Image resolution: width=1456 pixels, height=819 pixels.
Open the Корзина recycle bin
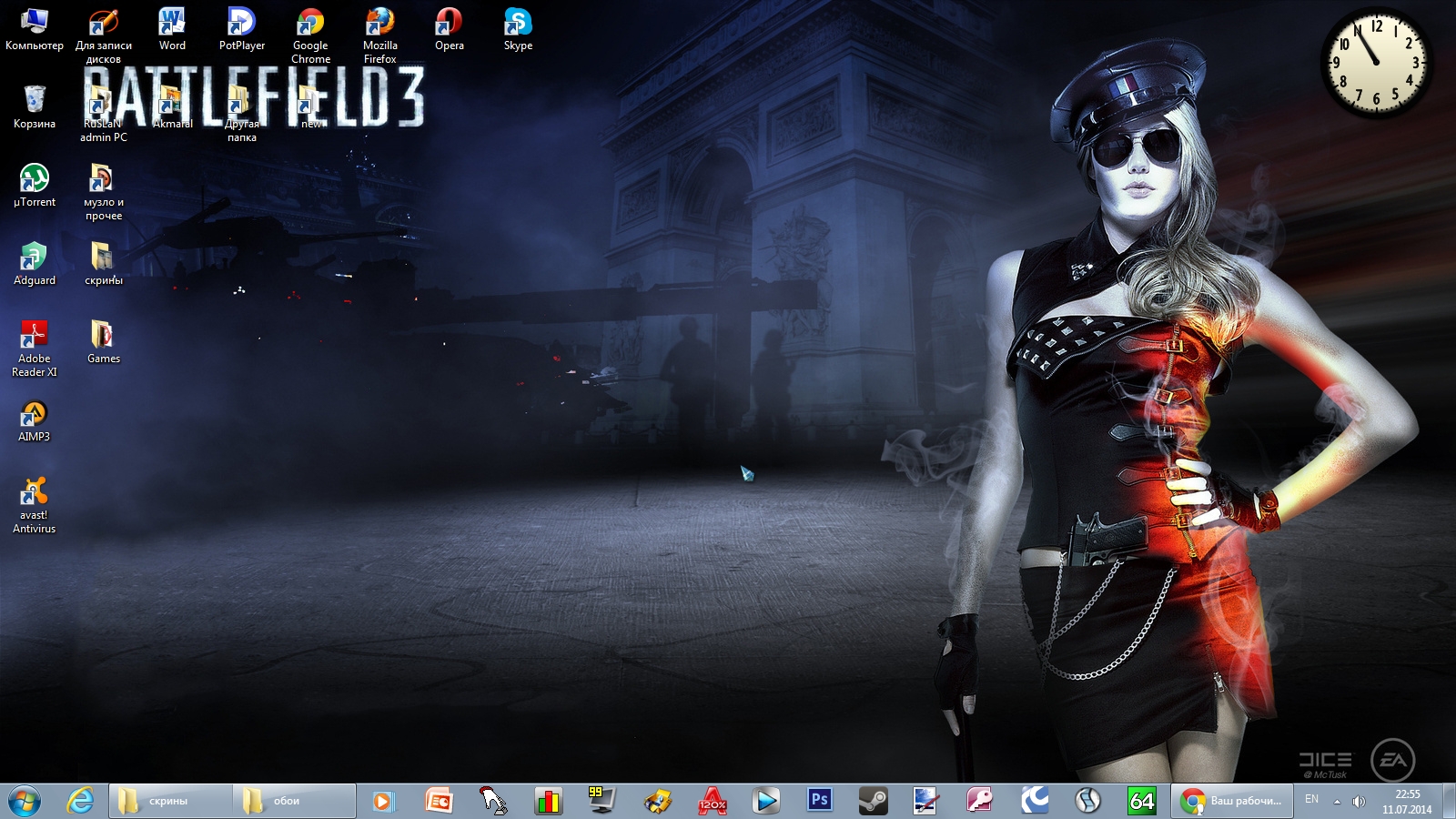35,107
